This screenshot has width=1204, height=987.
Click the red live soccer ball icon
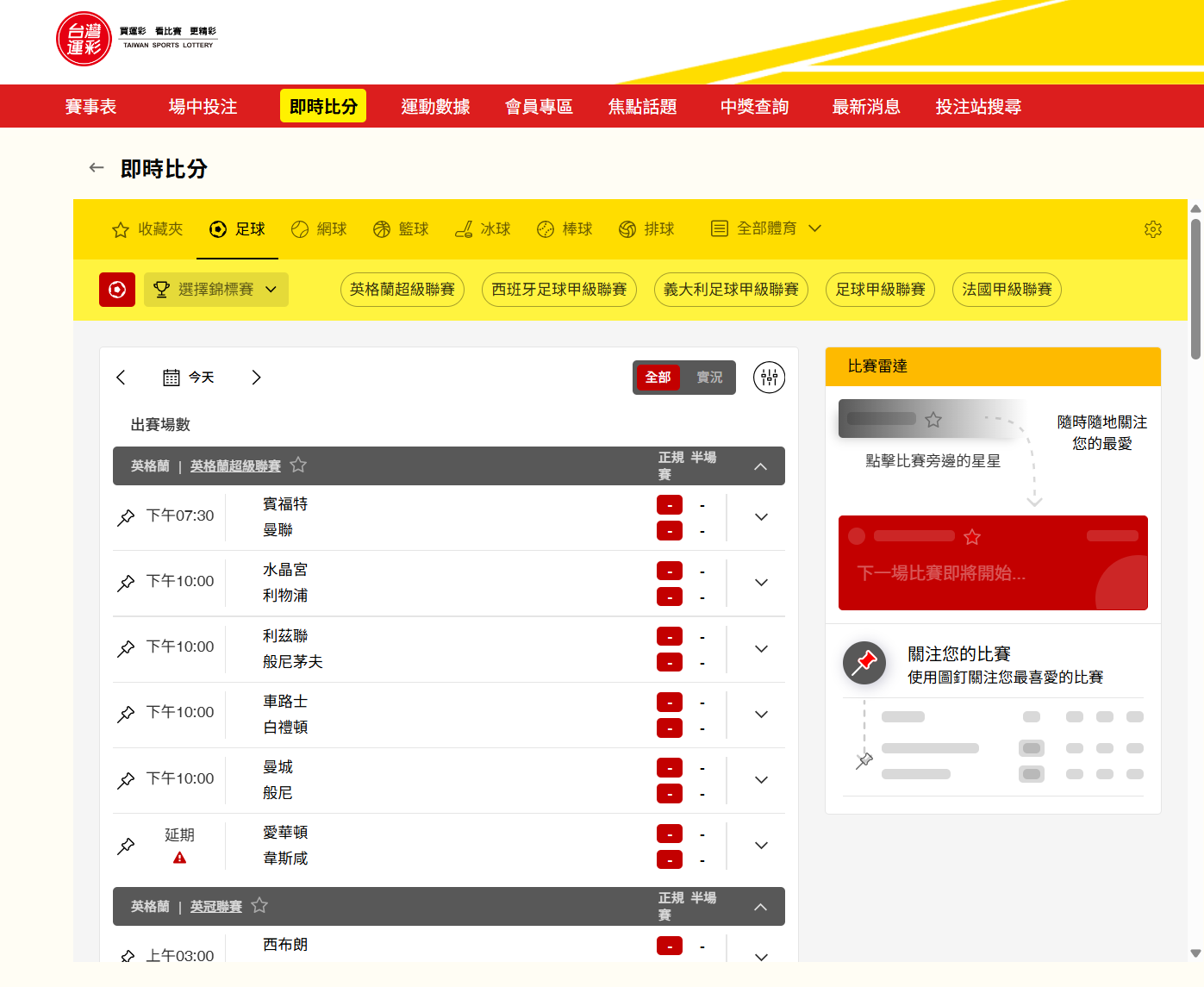[x=117, y=290]
